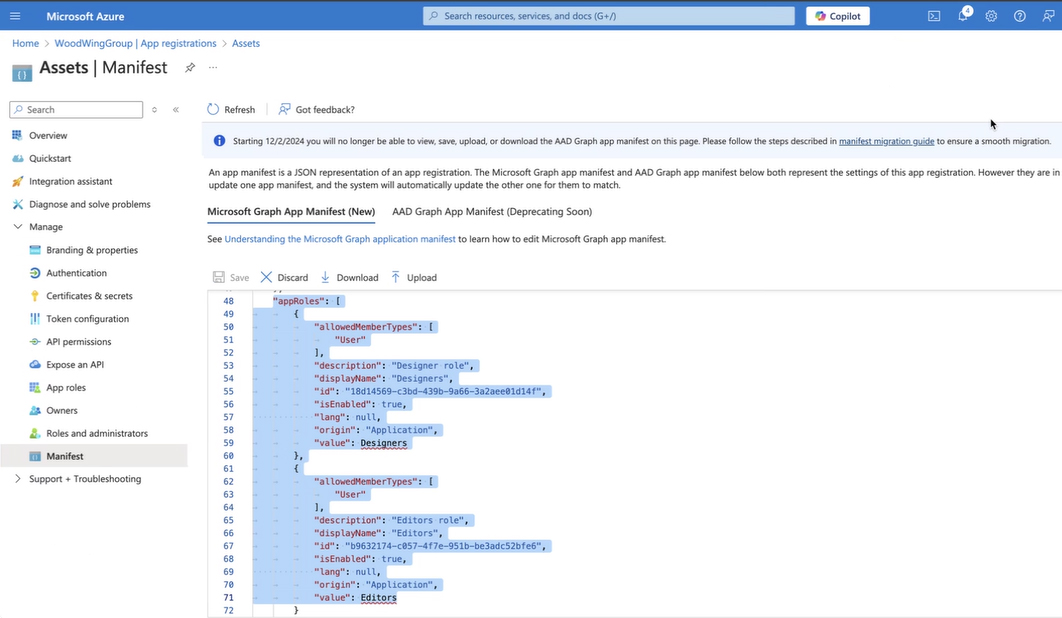
Task: Go to Home breadcrumb
Action: [x=26, y=43]
